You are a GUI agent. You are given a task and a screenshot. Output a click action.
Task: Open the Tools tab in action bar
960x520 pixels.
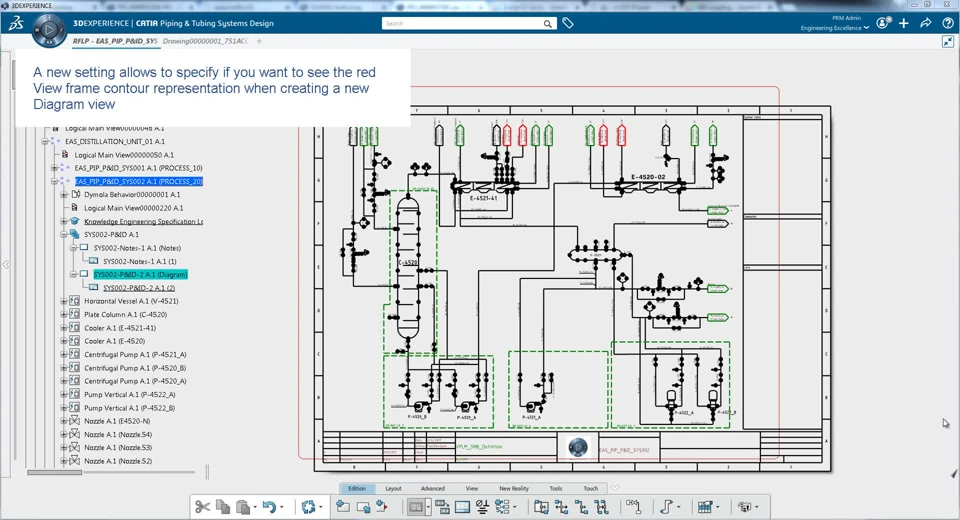point(556,488)
